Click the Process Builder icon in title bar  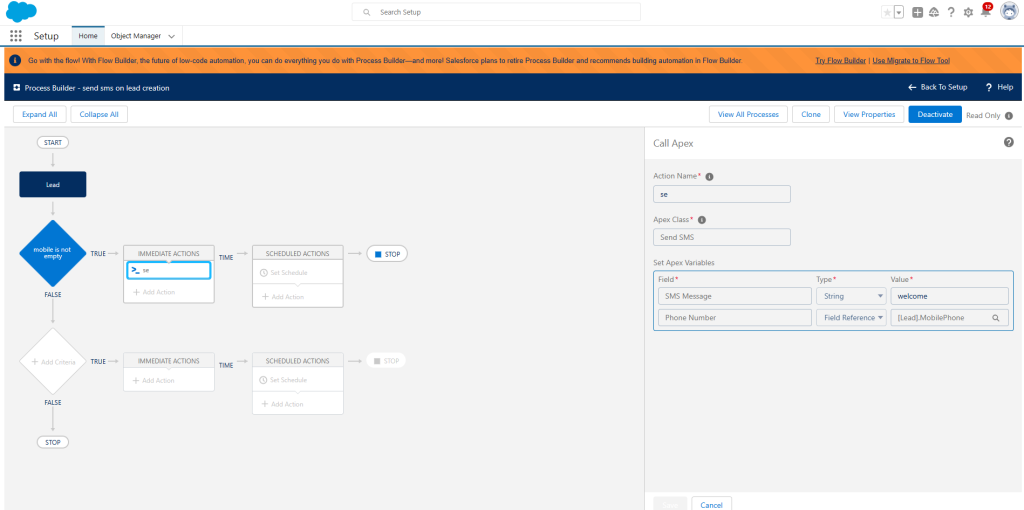16,87
